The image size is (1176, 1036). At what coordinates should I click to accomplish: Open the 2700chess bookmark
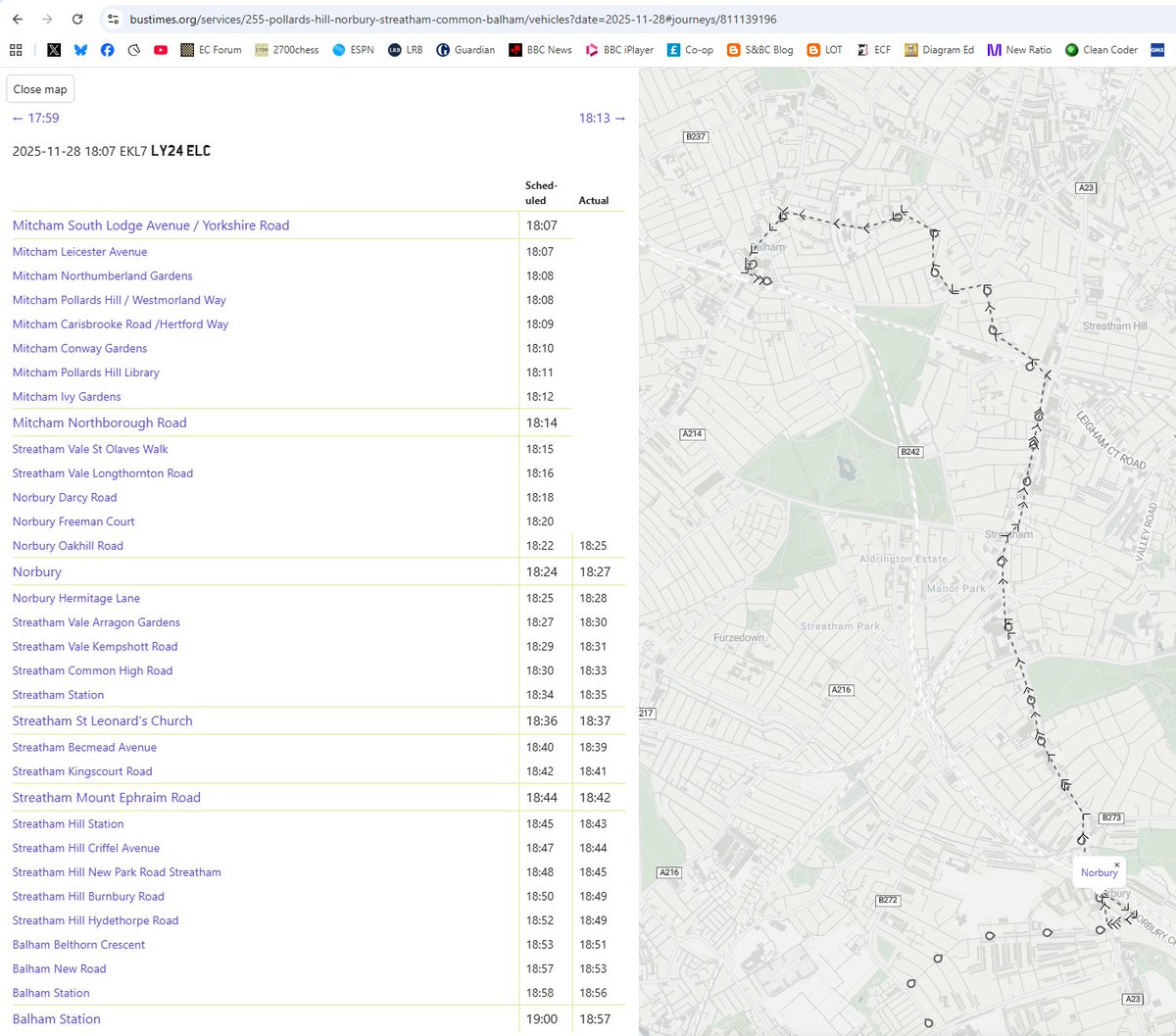point(287,49)
